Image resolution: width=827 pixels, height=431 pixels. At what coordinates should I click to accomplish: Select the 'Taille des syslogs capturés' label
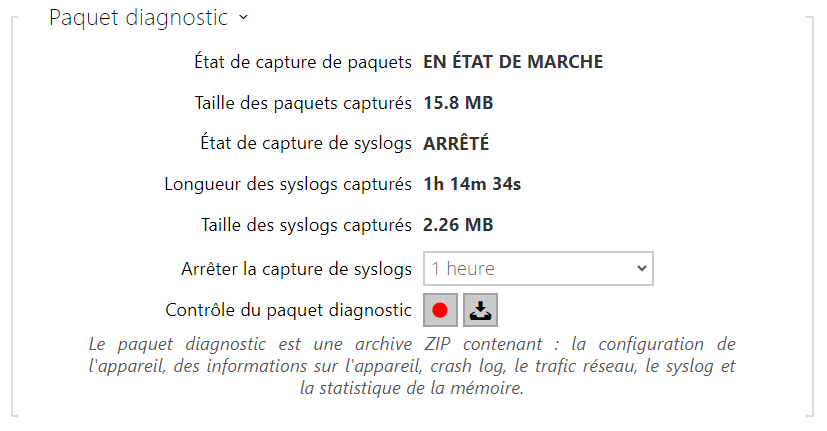(306, 225)
